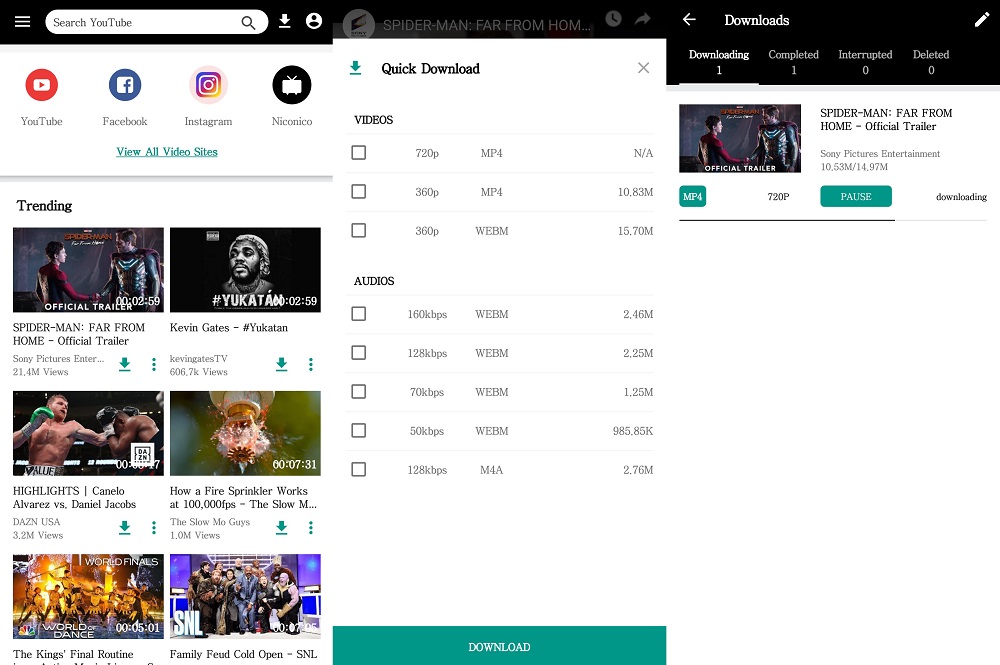1000x665 pixels.
Task: Check the 128kbps WEBM audio option
Action: pos(358,353)
